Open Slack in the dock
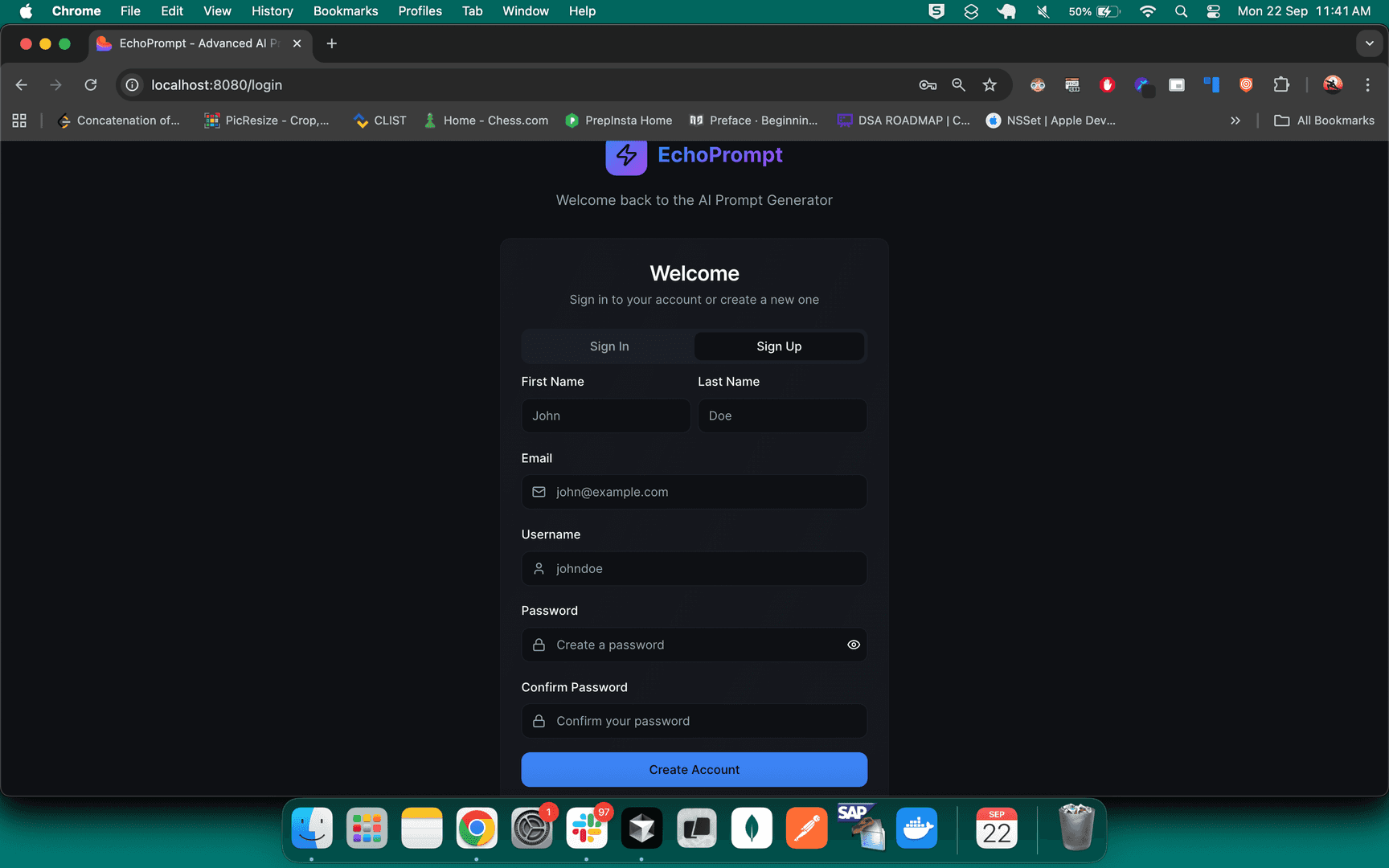 (x=587, y=829)
